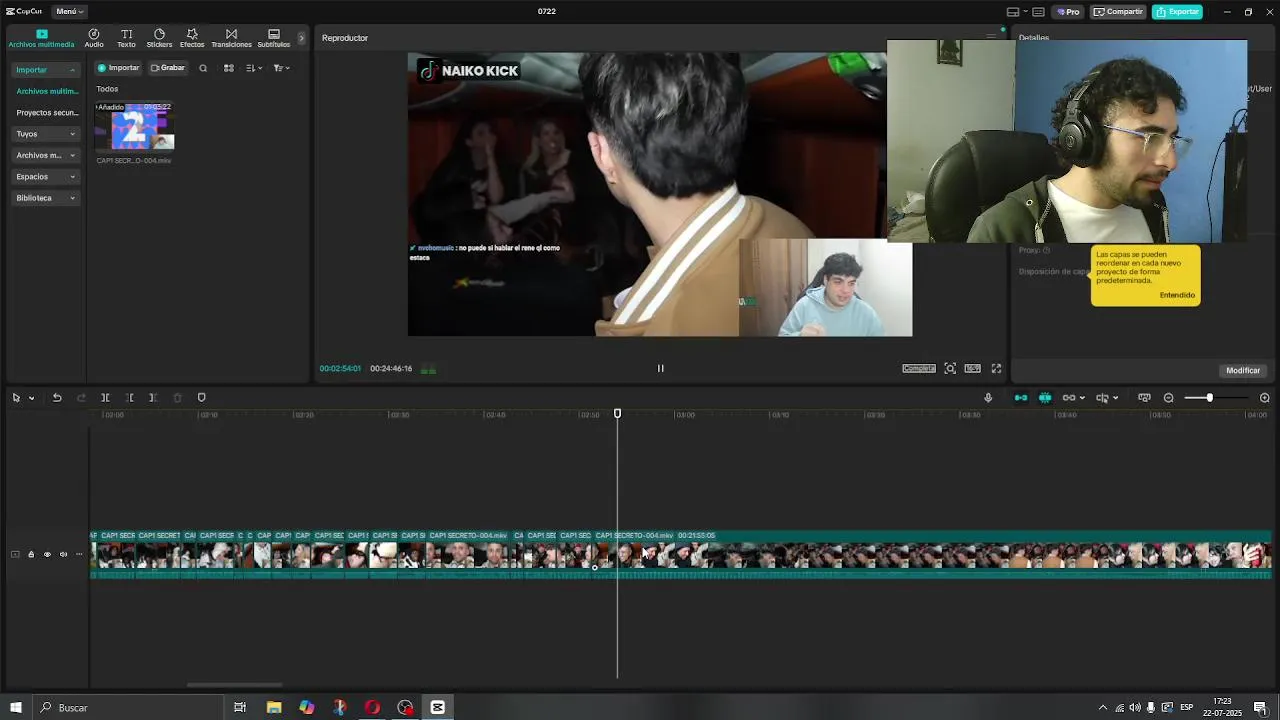Open the Transiciones tab

(231, 38)
